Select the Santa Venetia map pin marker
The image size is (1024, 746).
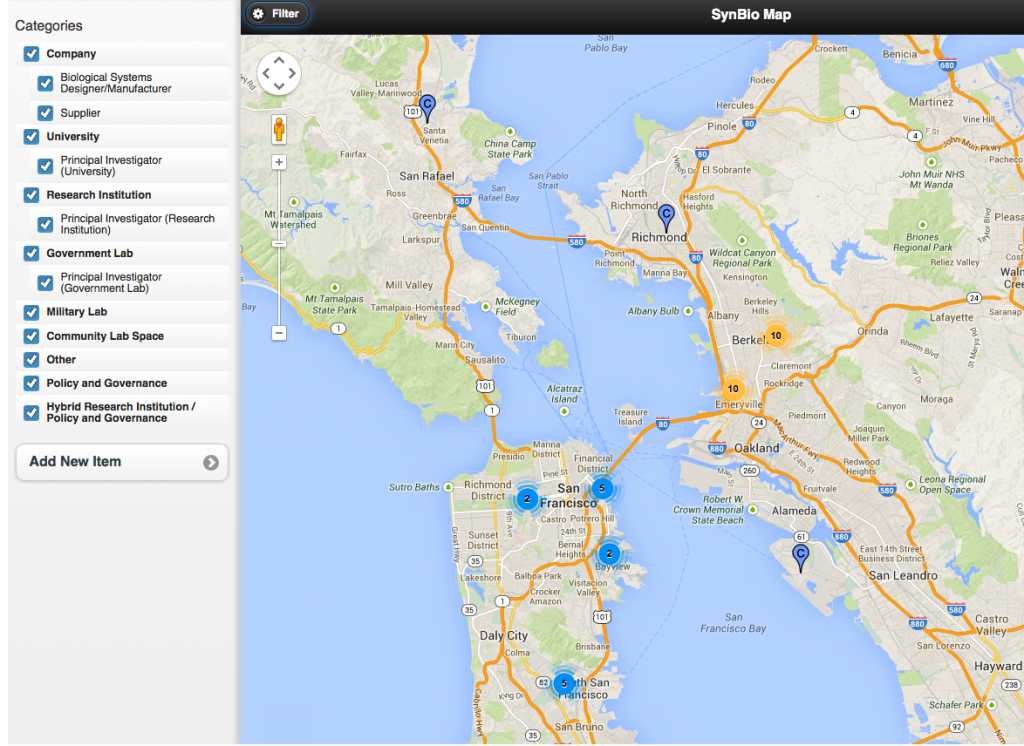point(427,106)
